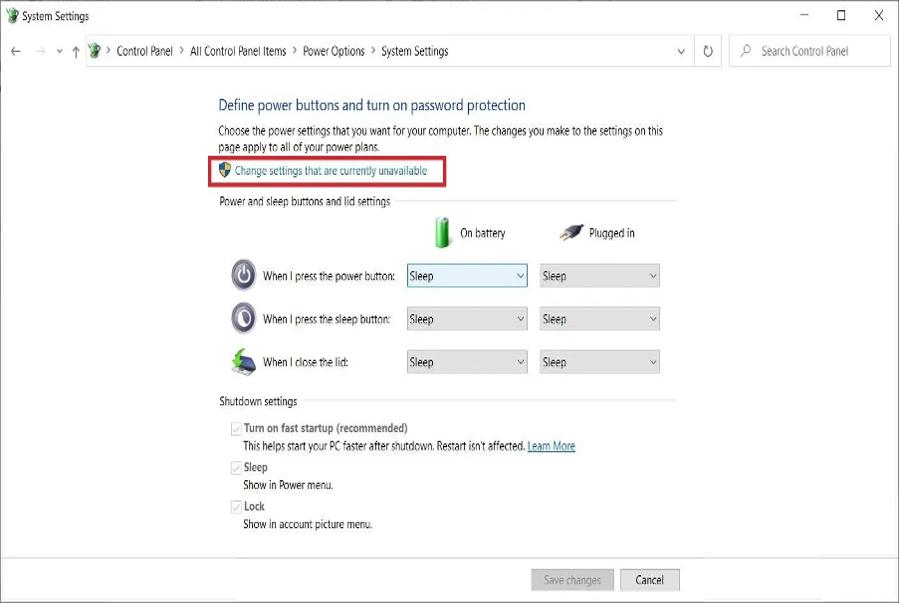900x603 pixels.
Task: Open close lid On battery dropdown
Action: [467, 362]
